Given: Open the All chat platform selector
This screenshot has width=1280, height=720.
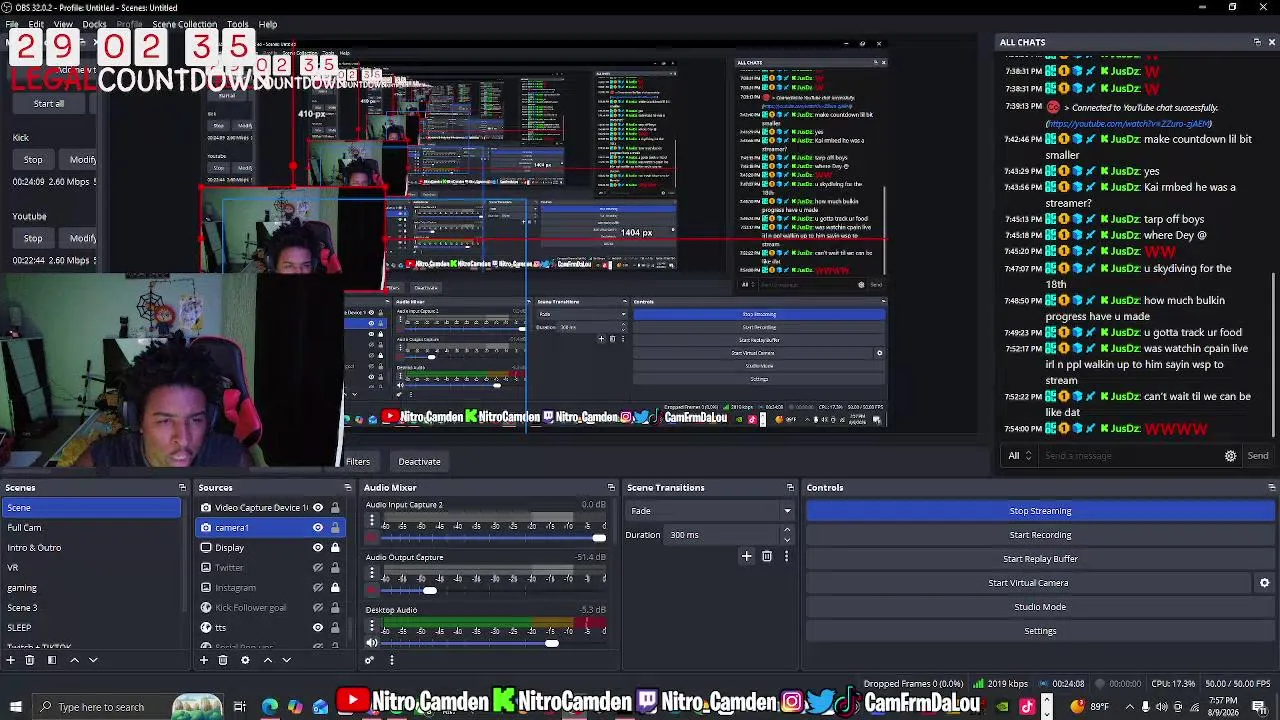Looking at the screenshot, I should pyautogui.click(x=1020, y=456).
